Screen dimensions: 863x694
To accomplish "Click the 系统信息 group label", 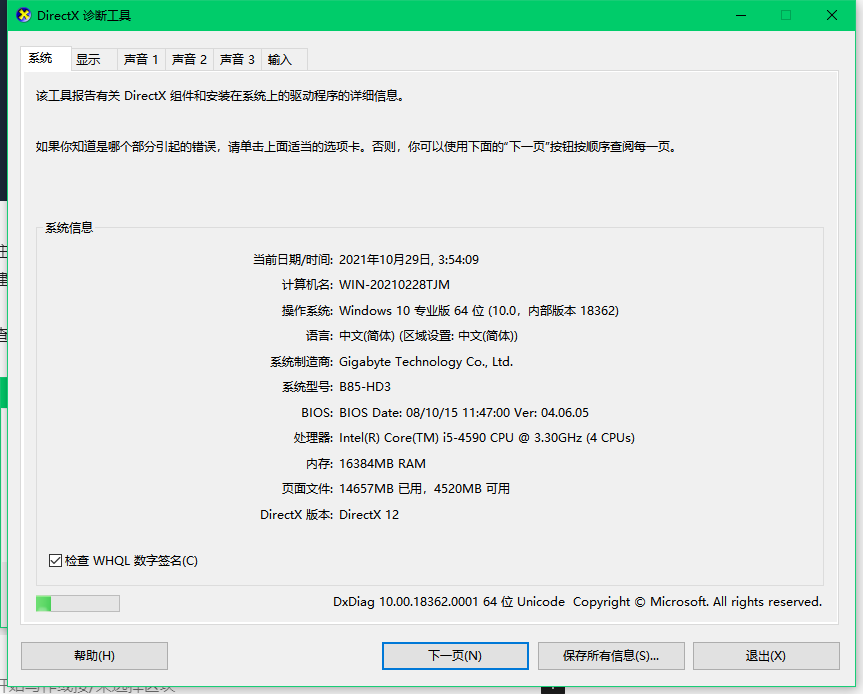I will pyautogui.click(x=69, y=227).
